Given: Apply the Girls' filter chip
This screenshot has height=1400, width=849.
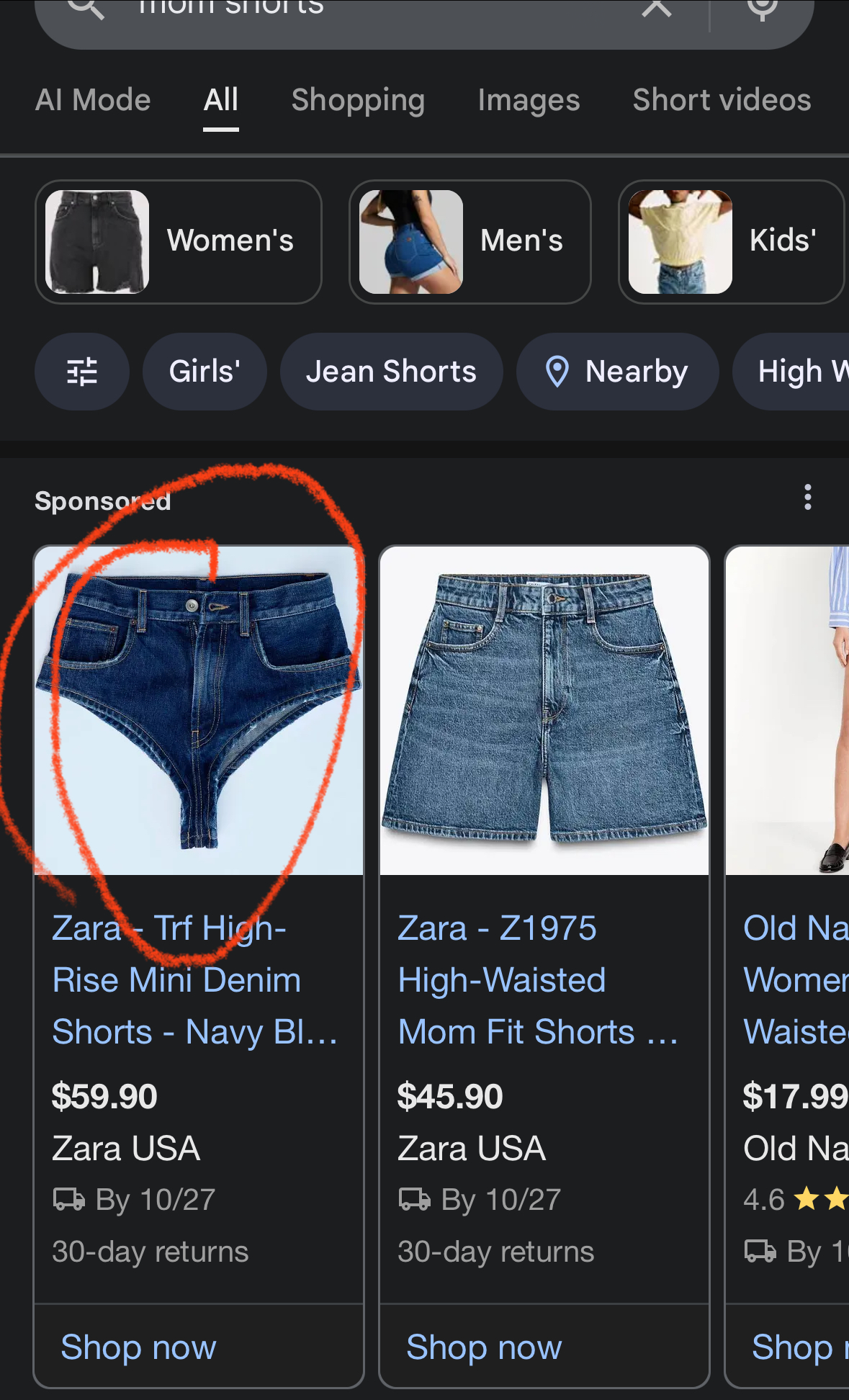Looking at the screenshot, I should click(x=205, y=372).
